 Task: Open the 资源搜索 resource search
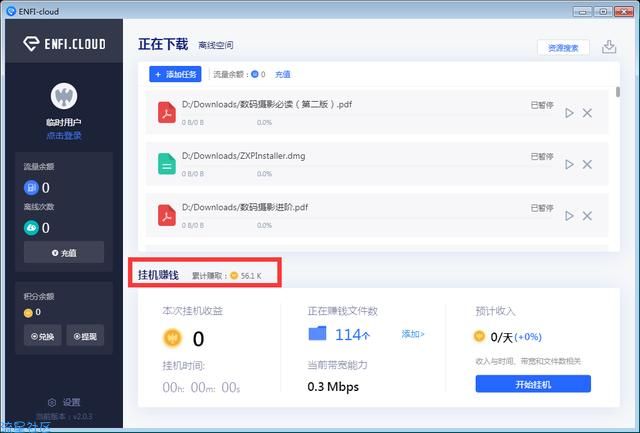(563, 48)
